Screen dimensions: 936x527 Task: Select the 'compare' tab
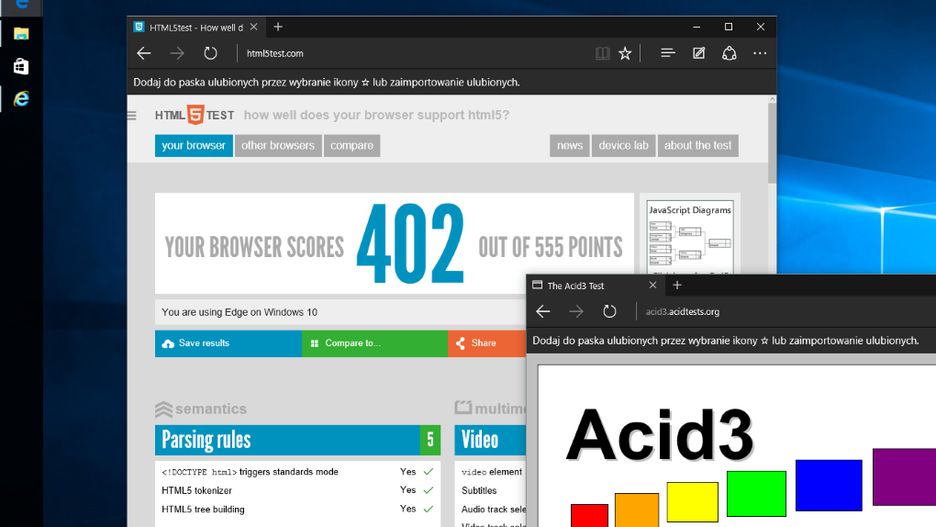coord(352,146)
